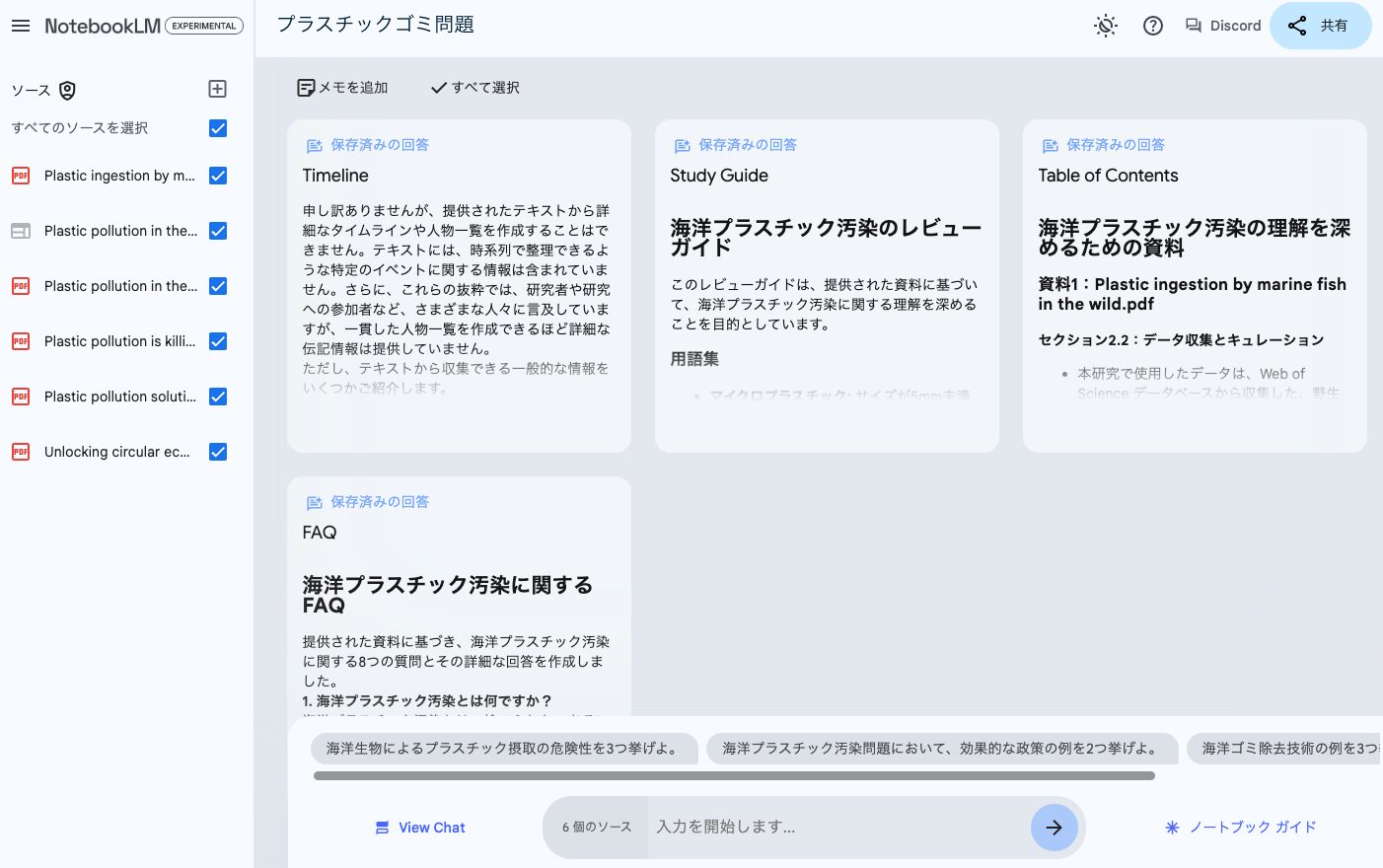Screen dimensions: 1383x868
Task: Open the hamburger main menu
Action: [x=21, y=26]
